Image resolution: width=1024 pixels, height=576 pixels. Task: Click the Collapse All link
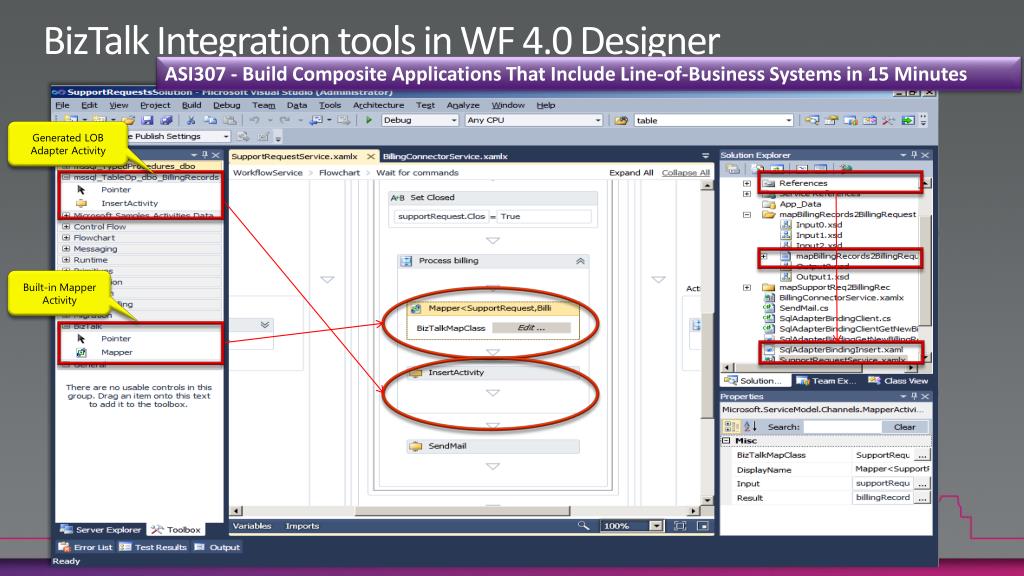tap(686, 172)
